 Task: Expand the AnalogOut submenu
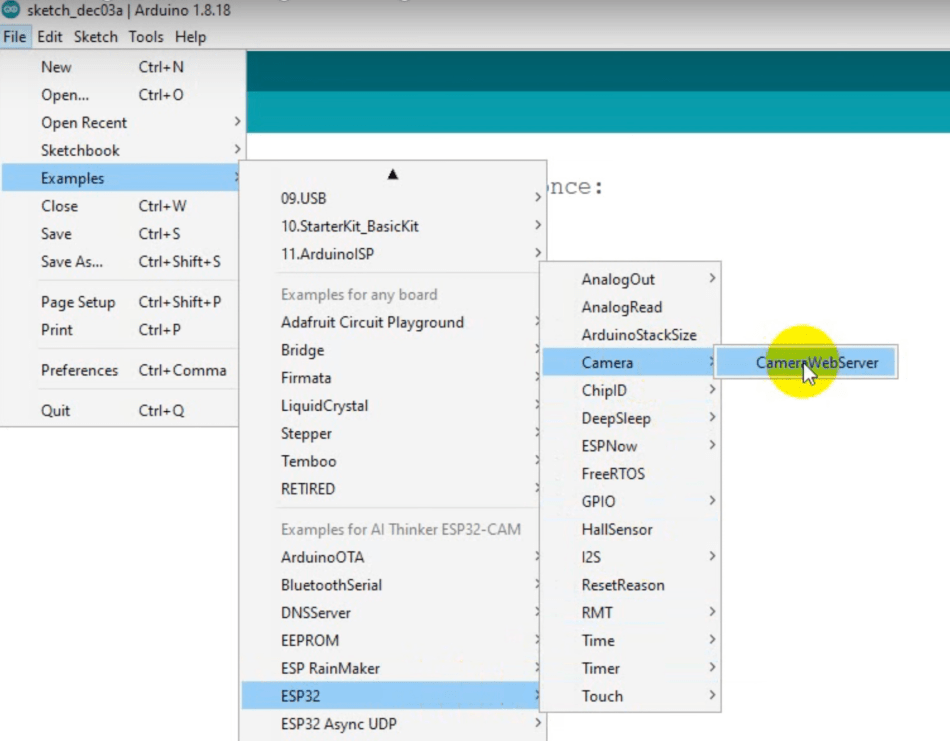(630, 279)
